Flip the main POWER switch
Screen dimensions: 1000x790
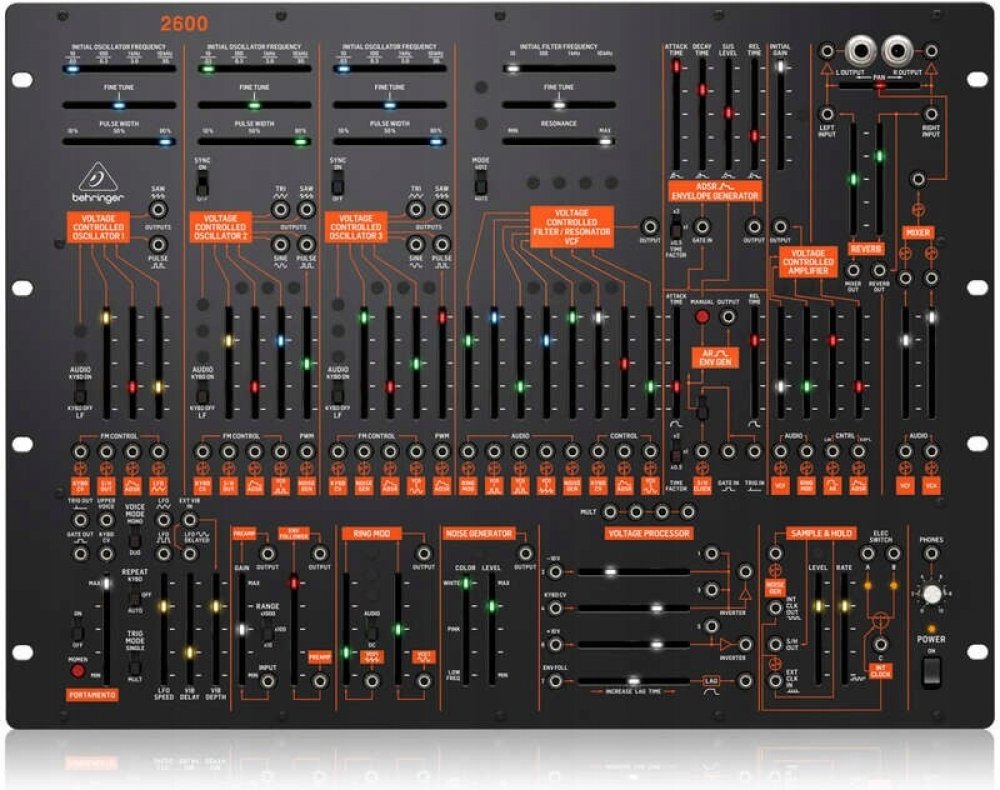pyautogui.click(x=930, y=671)
